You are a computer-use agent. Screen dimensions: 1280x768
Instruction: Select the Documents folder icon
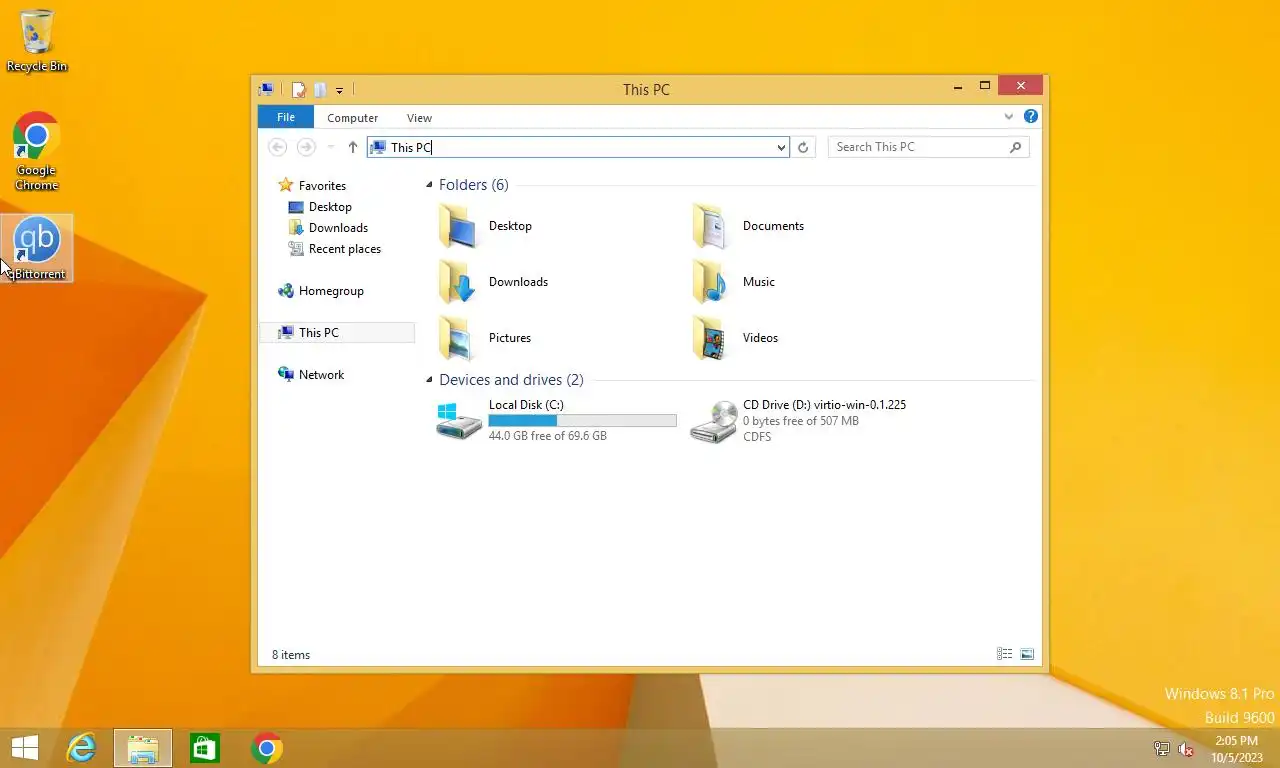[x=711, y=226]
